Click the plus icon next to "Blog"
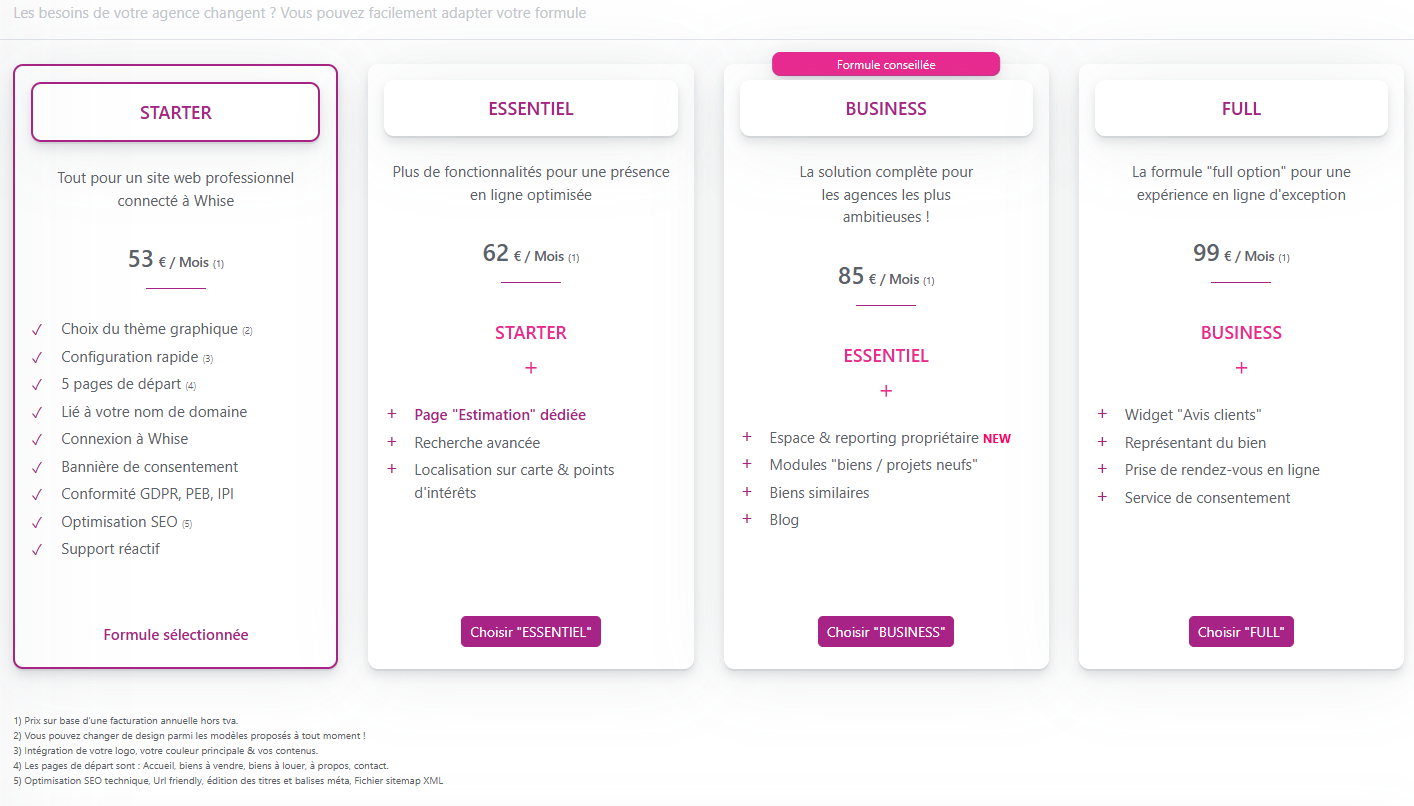The width and height of the screenshot is (1414, 806). (747, 519)
